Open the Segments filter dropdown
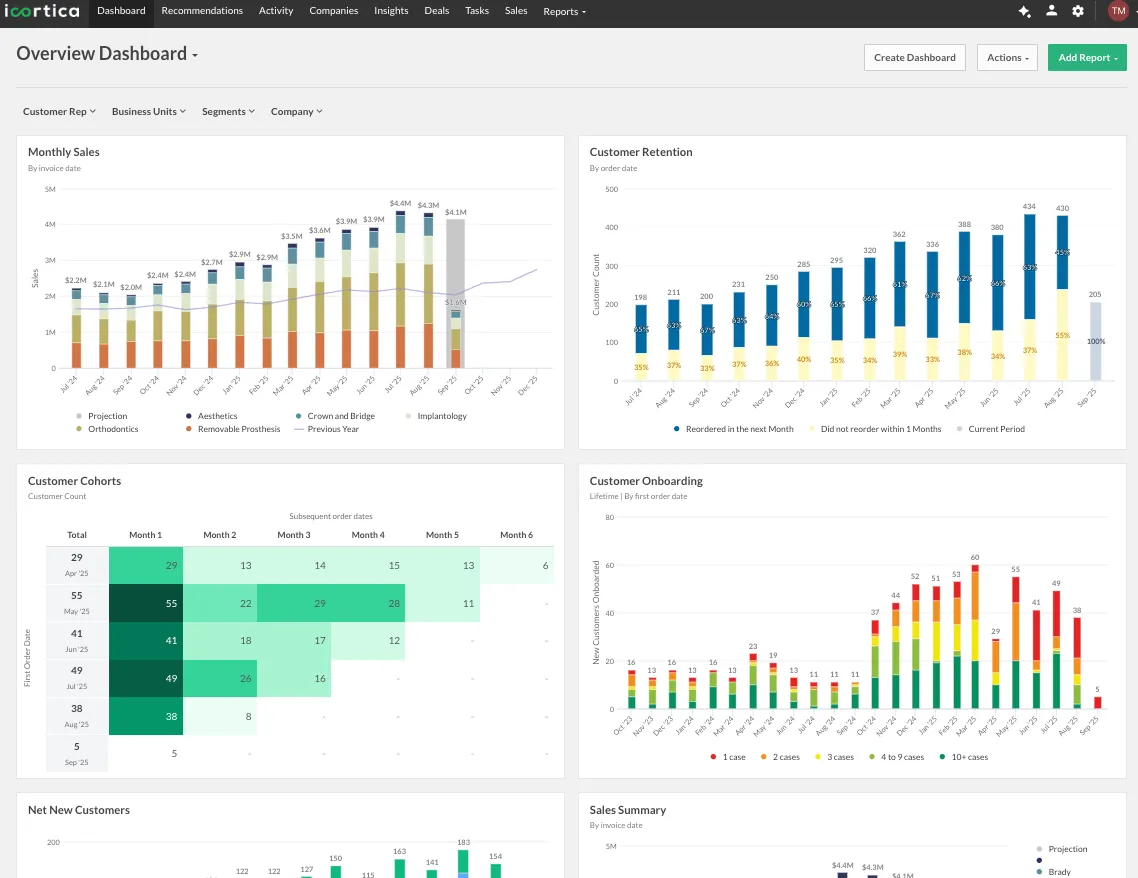This screenshot has width=1138, height=878. point(229,112)
